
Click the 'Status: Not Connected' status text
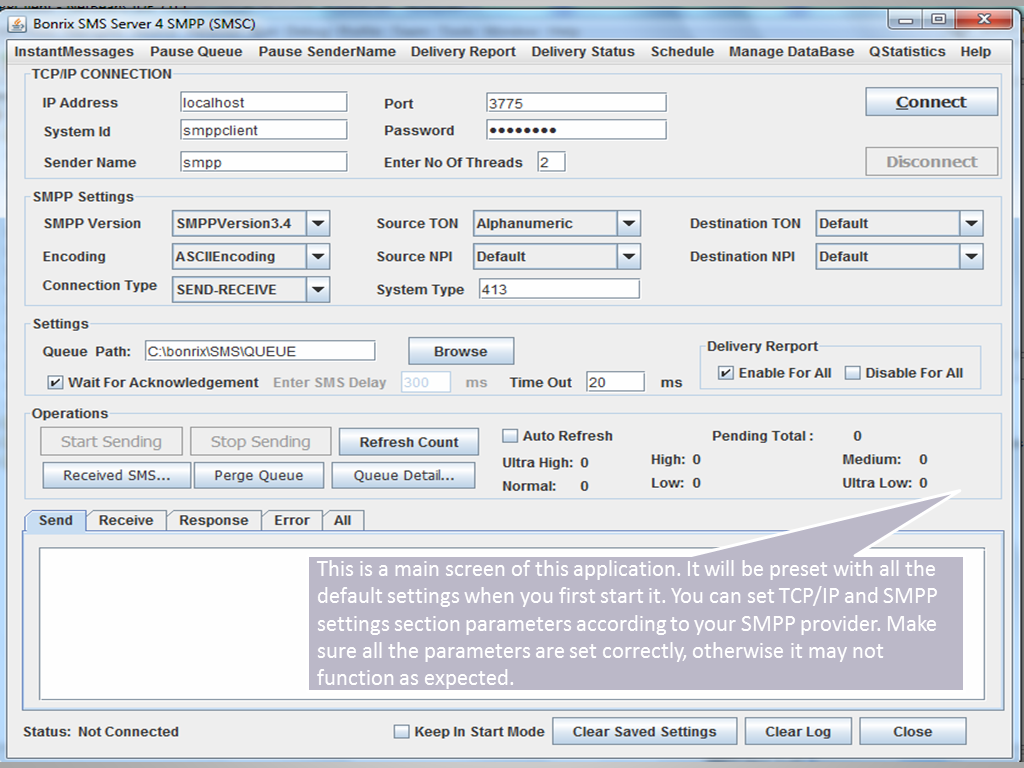101,731
